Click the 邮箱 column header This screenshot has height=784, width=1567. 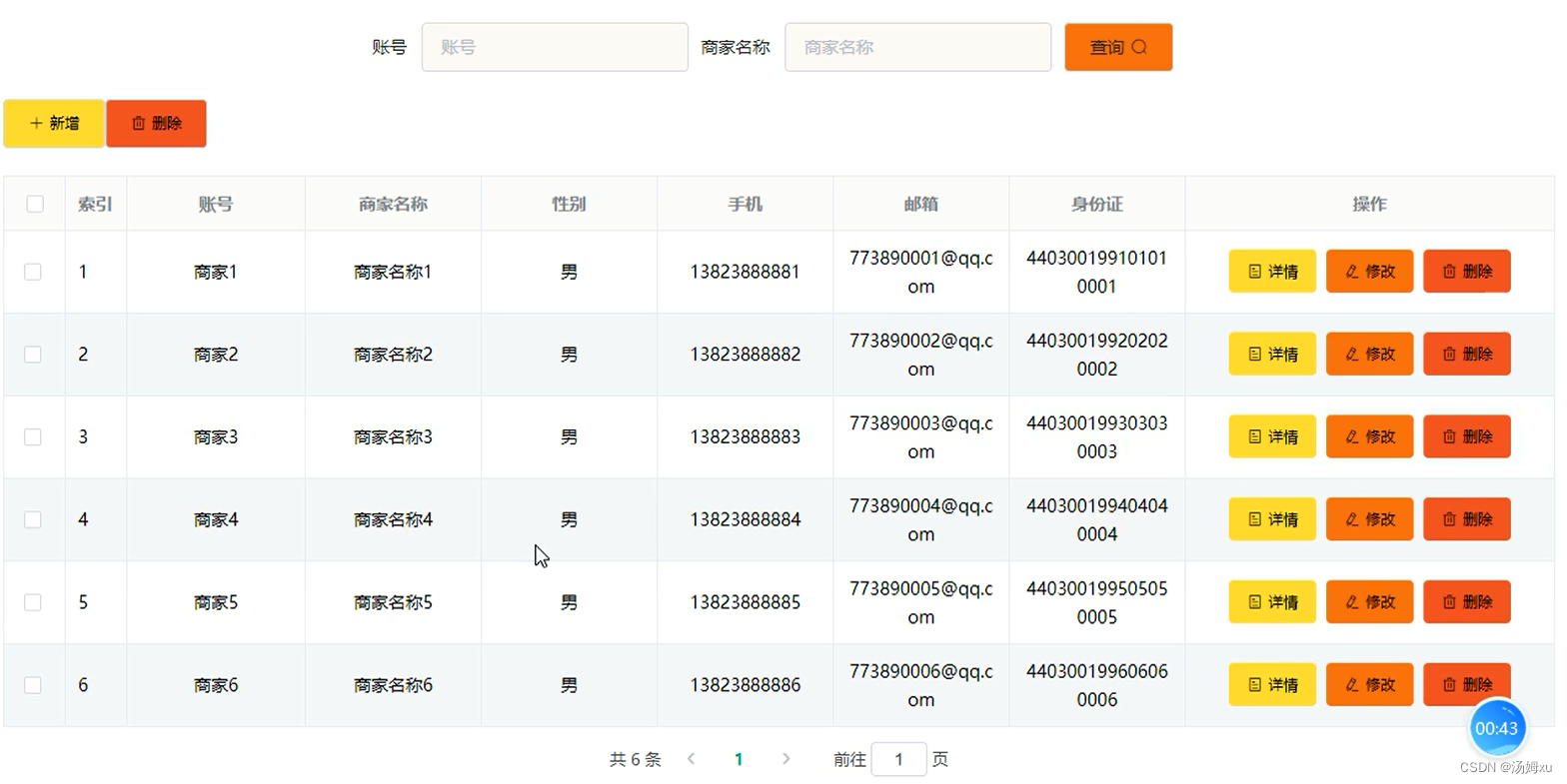point(920,204)
